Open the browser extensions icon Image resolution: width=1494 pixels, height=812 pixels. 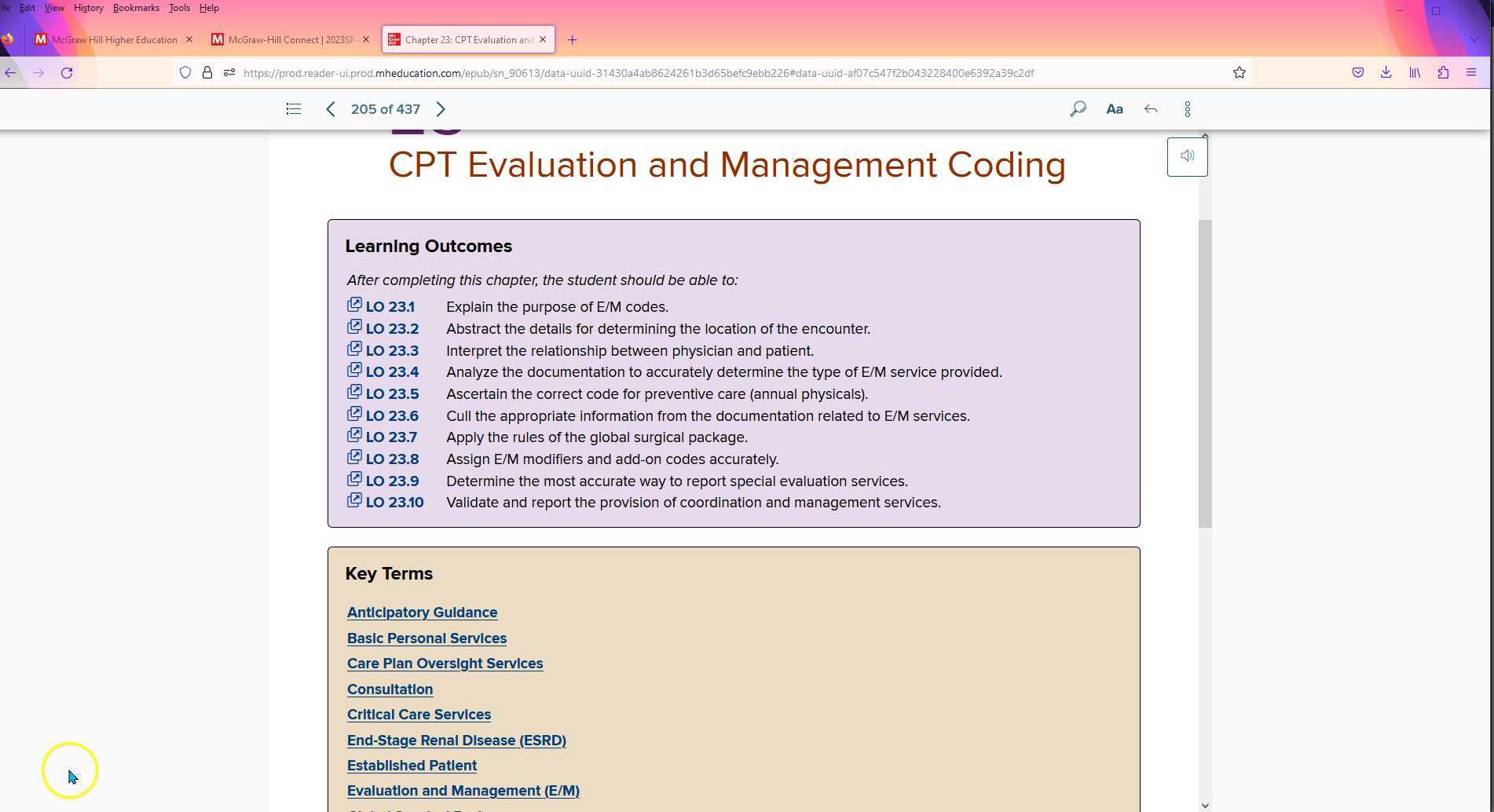point(1443,72)
